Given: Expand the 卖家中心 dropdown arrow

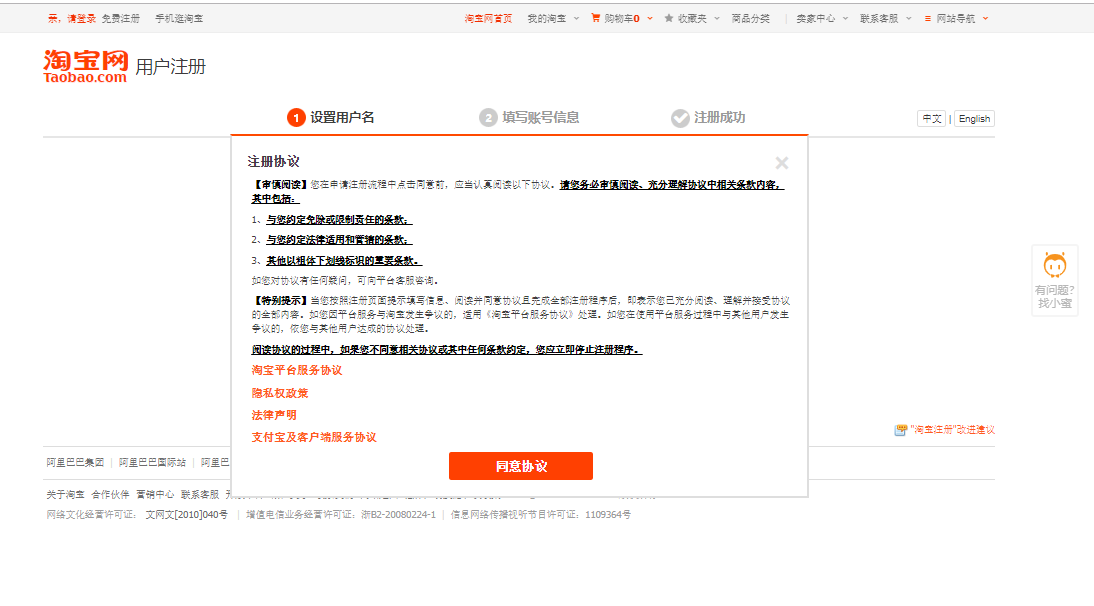Looking at the screenshot, I should click(x=845, y=19).
